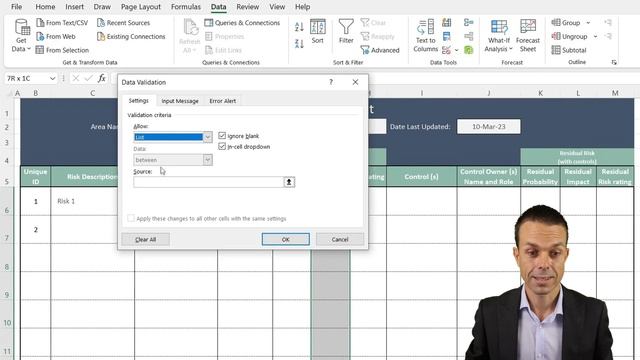Screen dimensions: 640x360
Task: Toggle the Ignore blank checkbox
Action: point(222,136)
